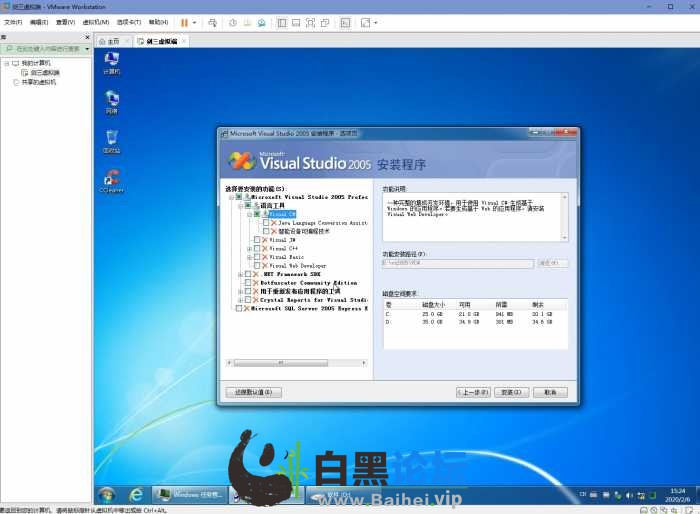
Task: Click the feature tree horizontal scrollbar thumb
Action: click(281, 363)
